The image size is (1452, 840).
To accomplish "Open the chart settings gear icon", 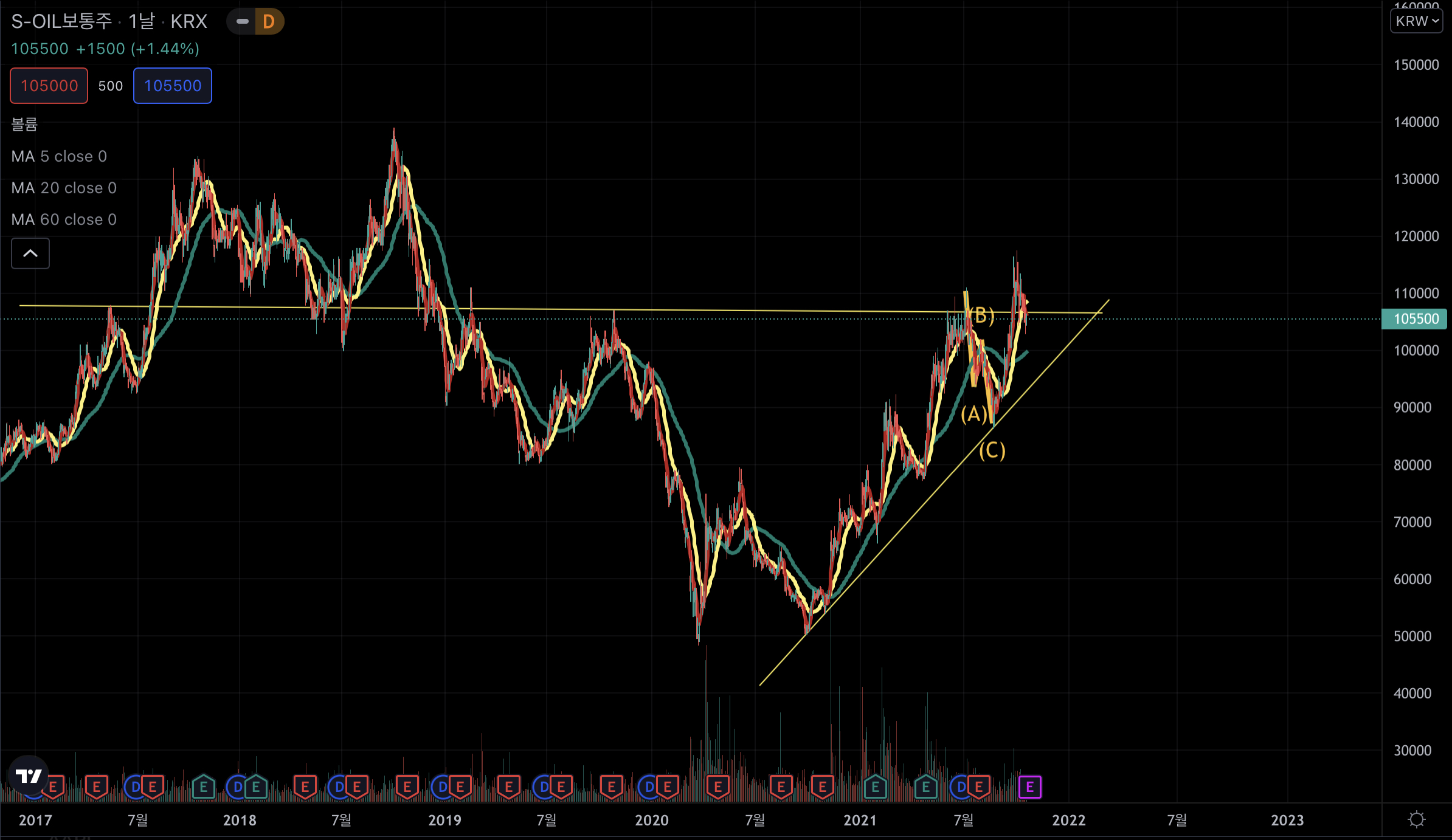I will tap(1416, 819).
